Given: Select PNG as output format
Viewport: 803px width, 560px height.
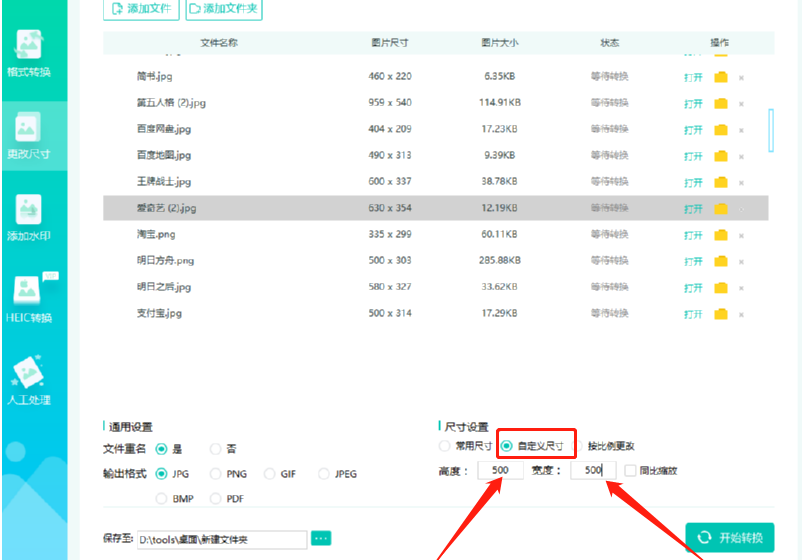Looking at the screenshot, I should [228, 474].
